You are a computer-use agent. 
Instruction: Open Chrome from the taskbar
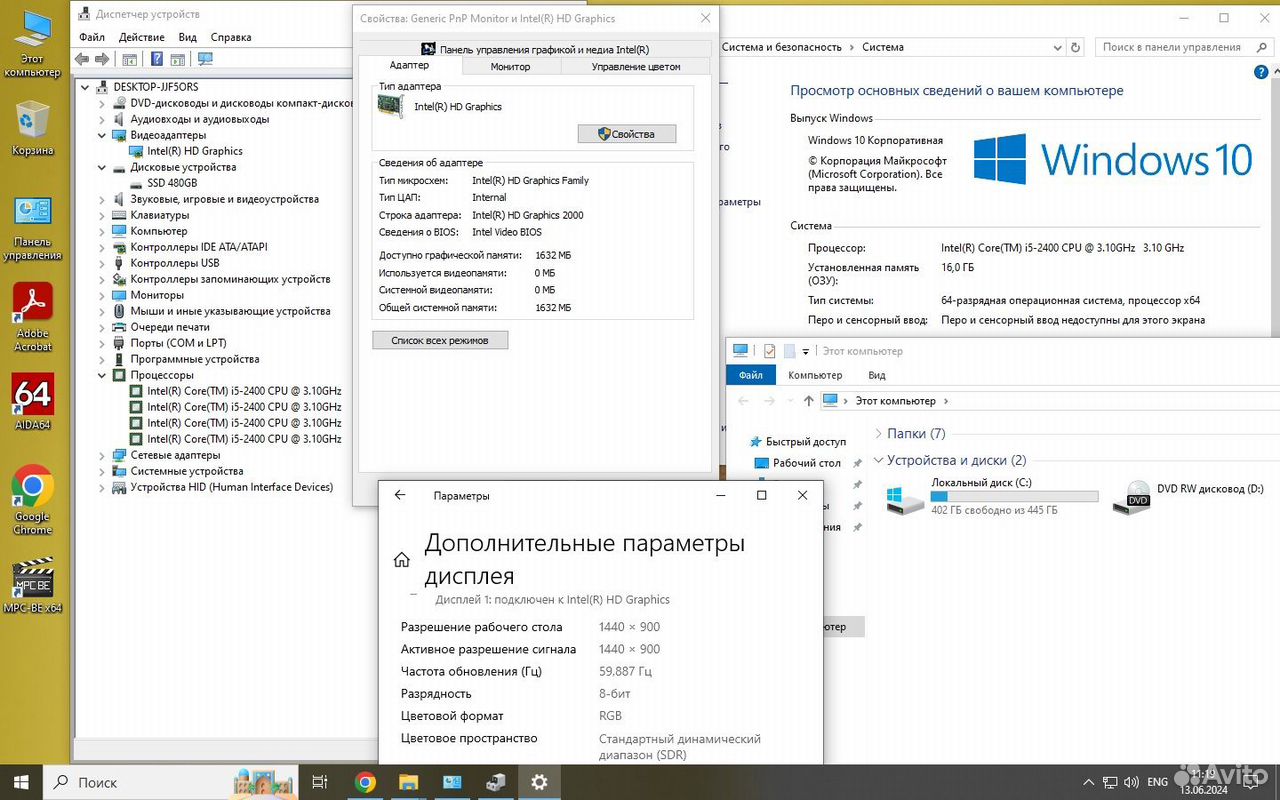[x=365, y=782]
